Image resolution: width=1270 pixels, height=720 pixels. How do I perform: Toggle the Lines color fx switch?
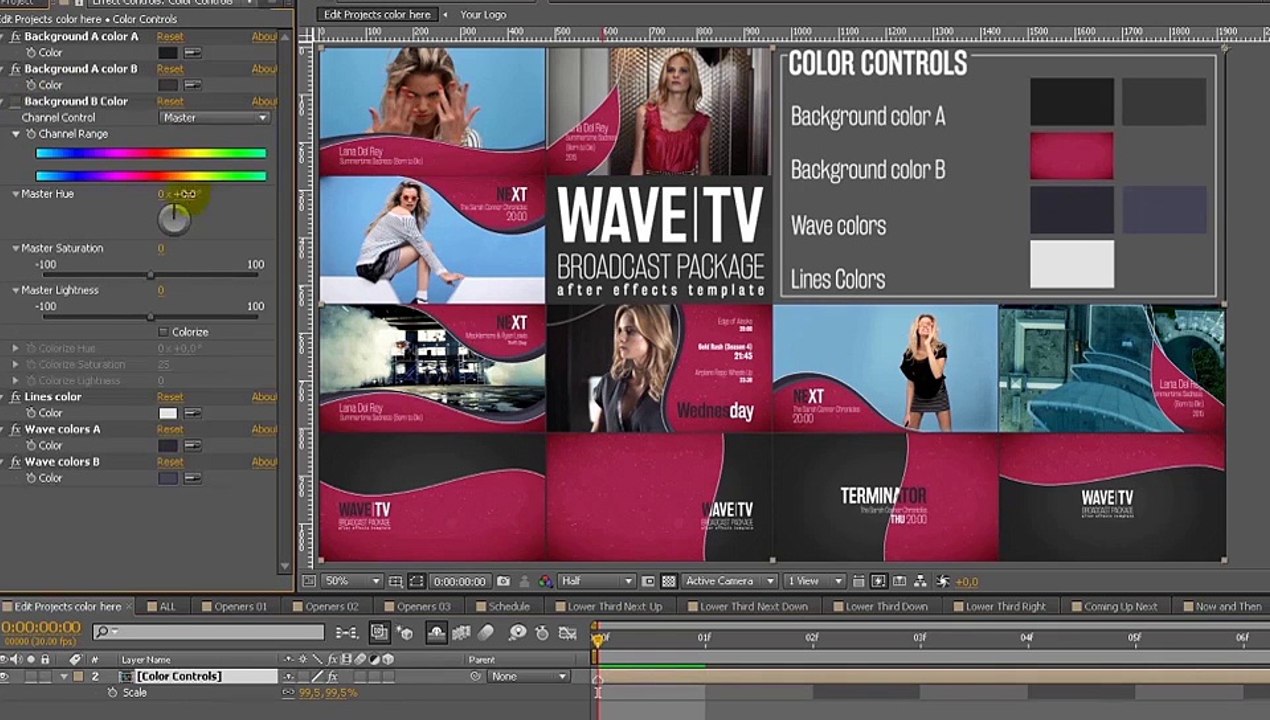[x=15, y=397]
